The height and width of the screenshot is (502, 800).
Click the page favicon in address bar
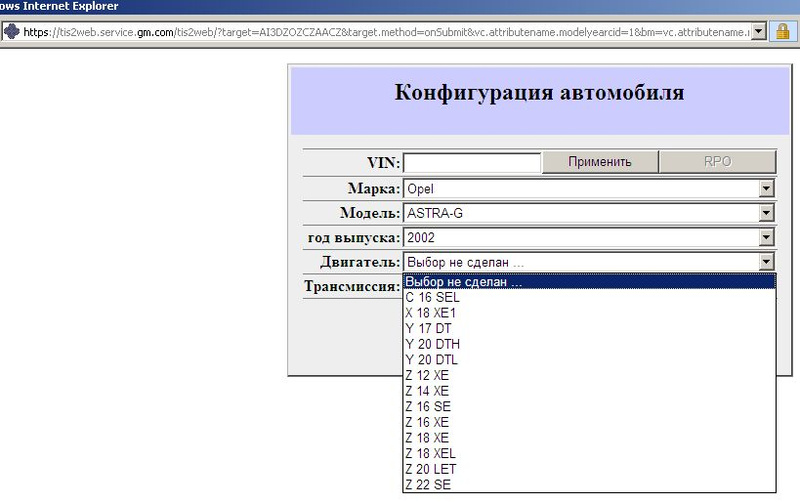[11, 32]
